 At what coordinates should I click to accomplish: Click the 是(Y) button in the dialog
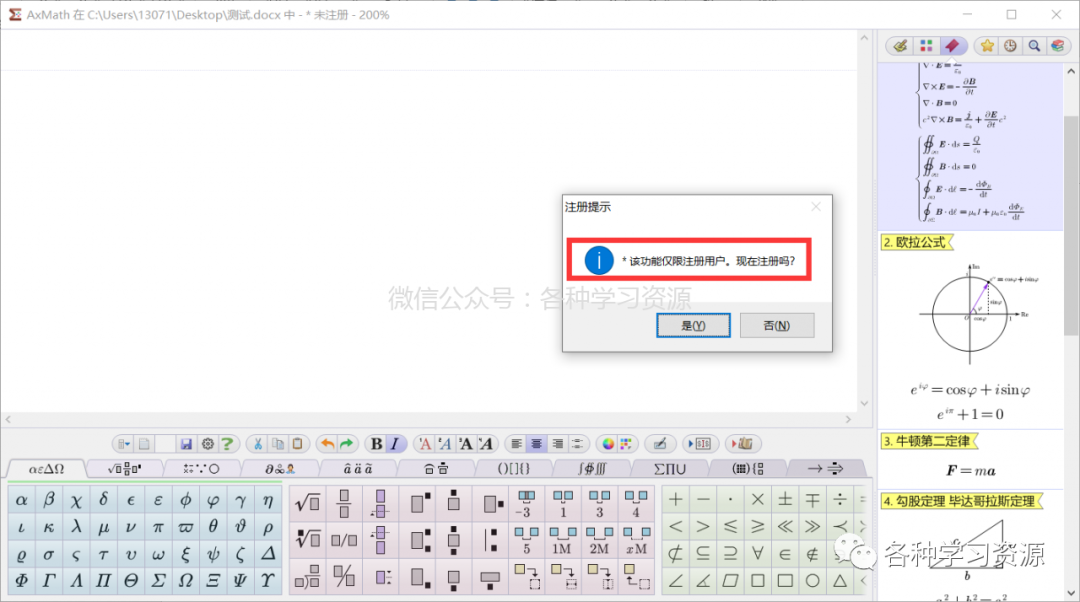click(693, 325)
